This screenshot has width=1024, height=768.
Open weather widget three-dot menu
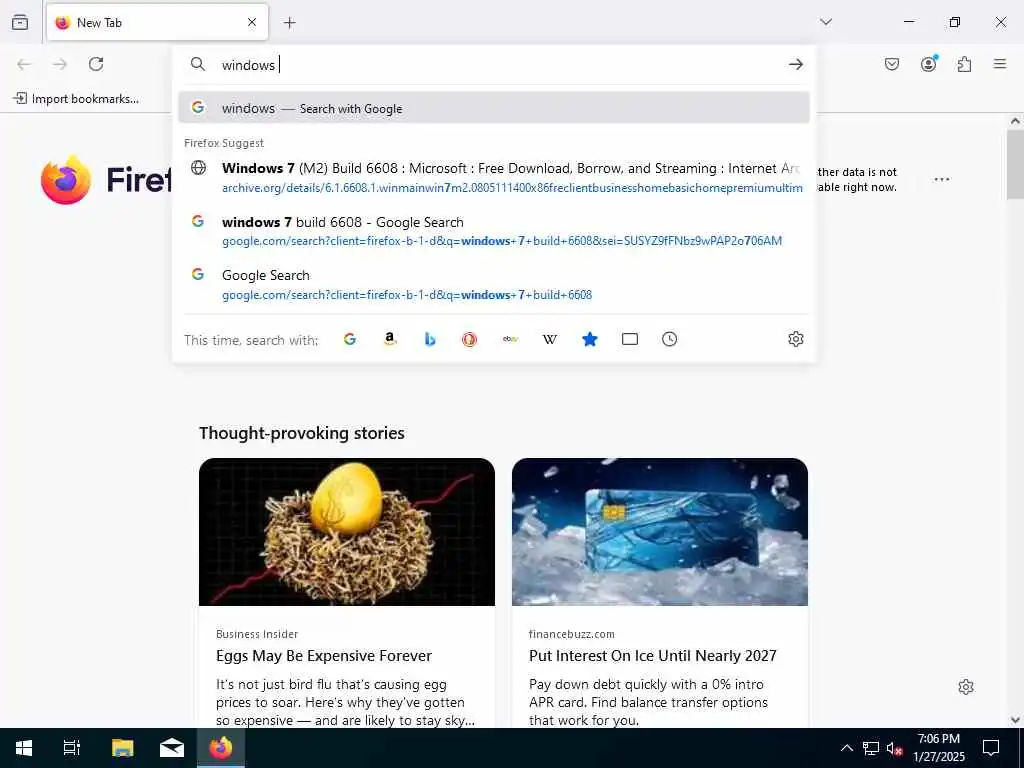click(x=942, y=179)
